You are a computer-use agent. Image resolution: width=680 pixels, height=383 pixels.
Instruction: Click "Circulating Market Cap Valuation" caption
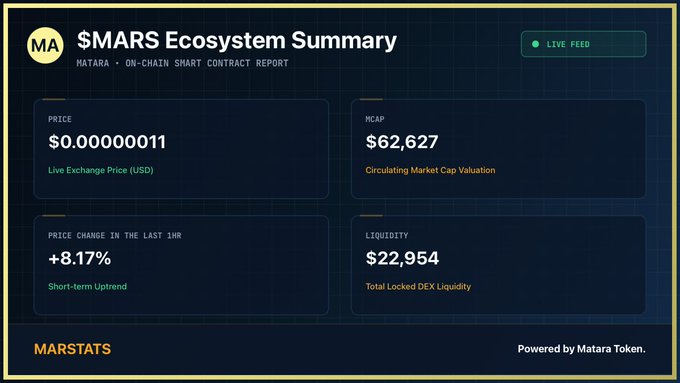430,170
